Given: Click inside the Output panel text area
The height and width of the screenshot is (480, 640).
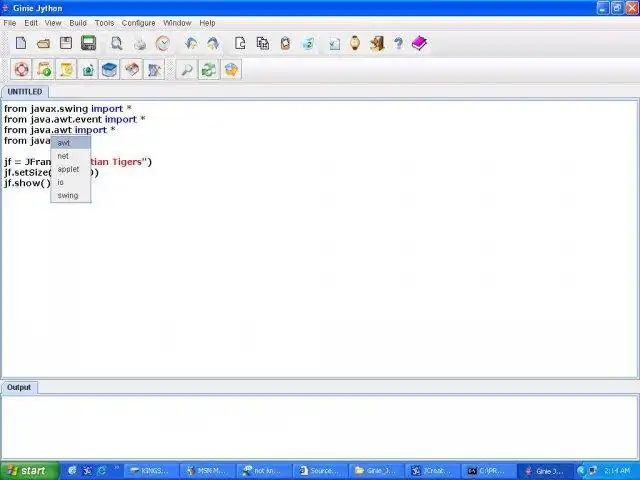Looking at the screenshot, I should 320,427.
